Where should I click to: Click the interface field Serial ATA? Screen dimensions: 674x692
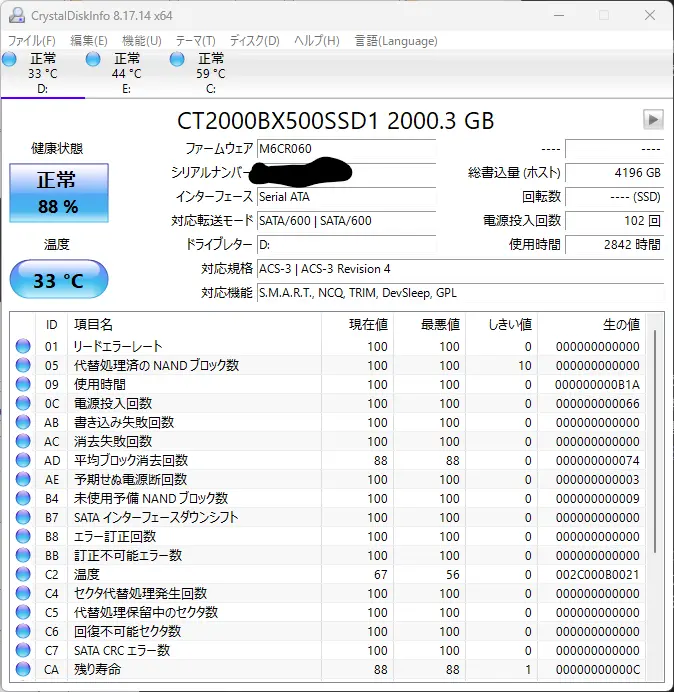click(x=346, y=197)
